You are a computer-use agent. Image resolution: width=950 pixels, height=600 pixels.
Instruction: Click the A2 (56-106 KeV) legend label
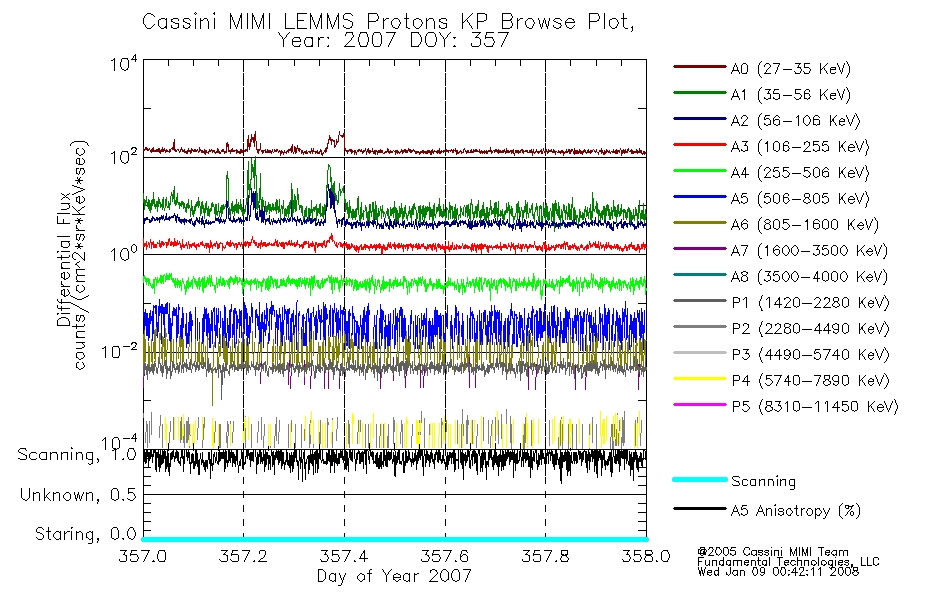coord(795,121)
